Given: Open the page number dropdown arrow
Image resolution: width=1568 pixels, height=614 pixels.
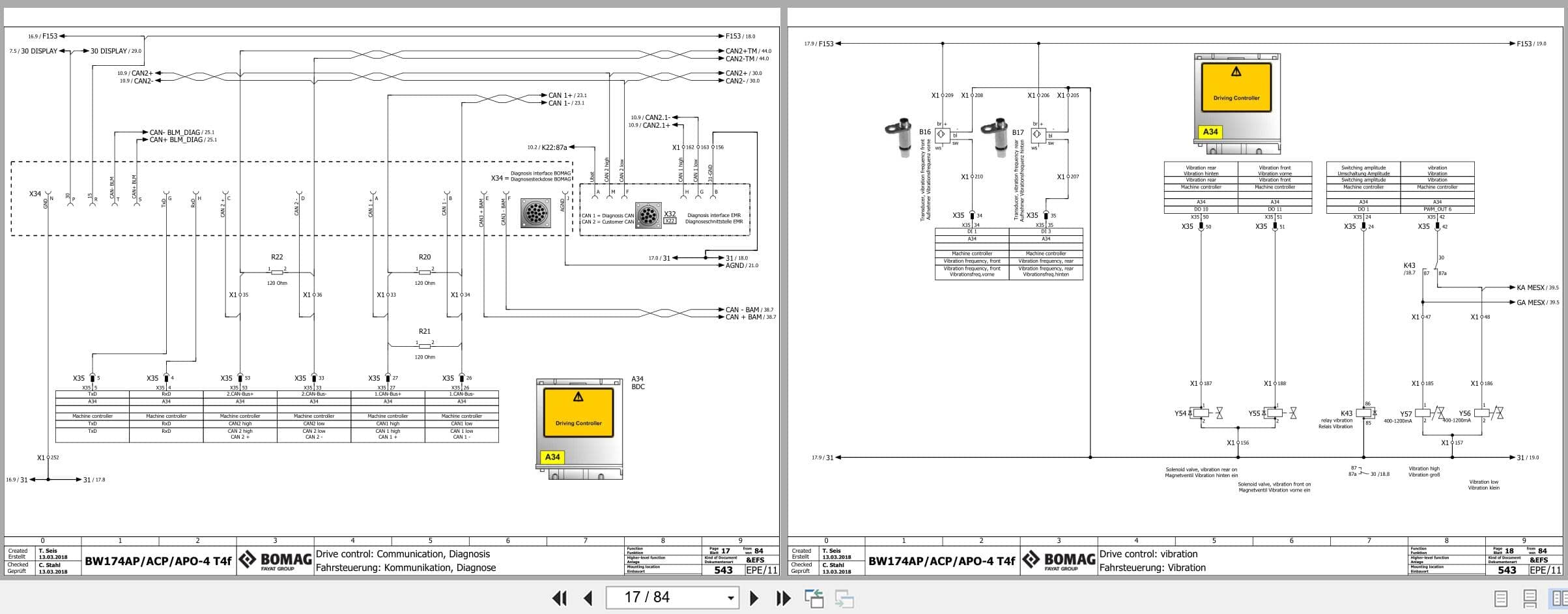Looking at the screenshot, I should pyautogui.click(x=730, y=598).
